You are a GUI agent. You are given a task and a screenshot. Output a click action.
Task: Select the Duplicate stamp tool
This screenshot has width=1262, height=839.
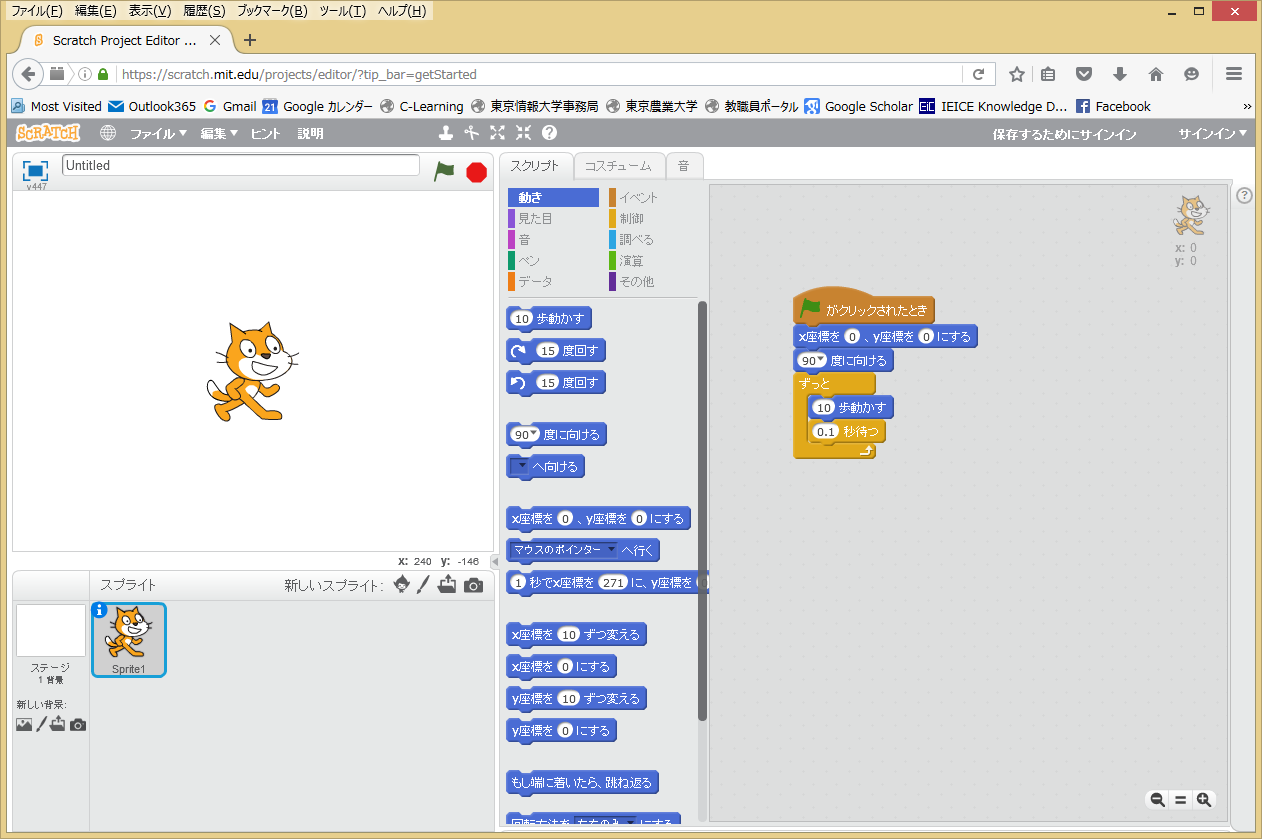coord(446,133)
